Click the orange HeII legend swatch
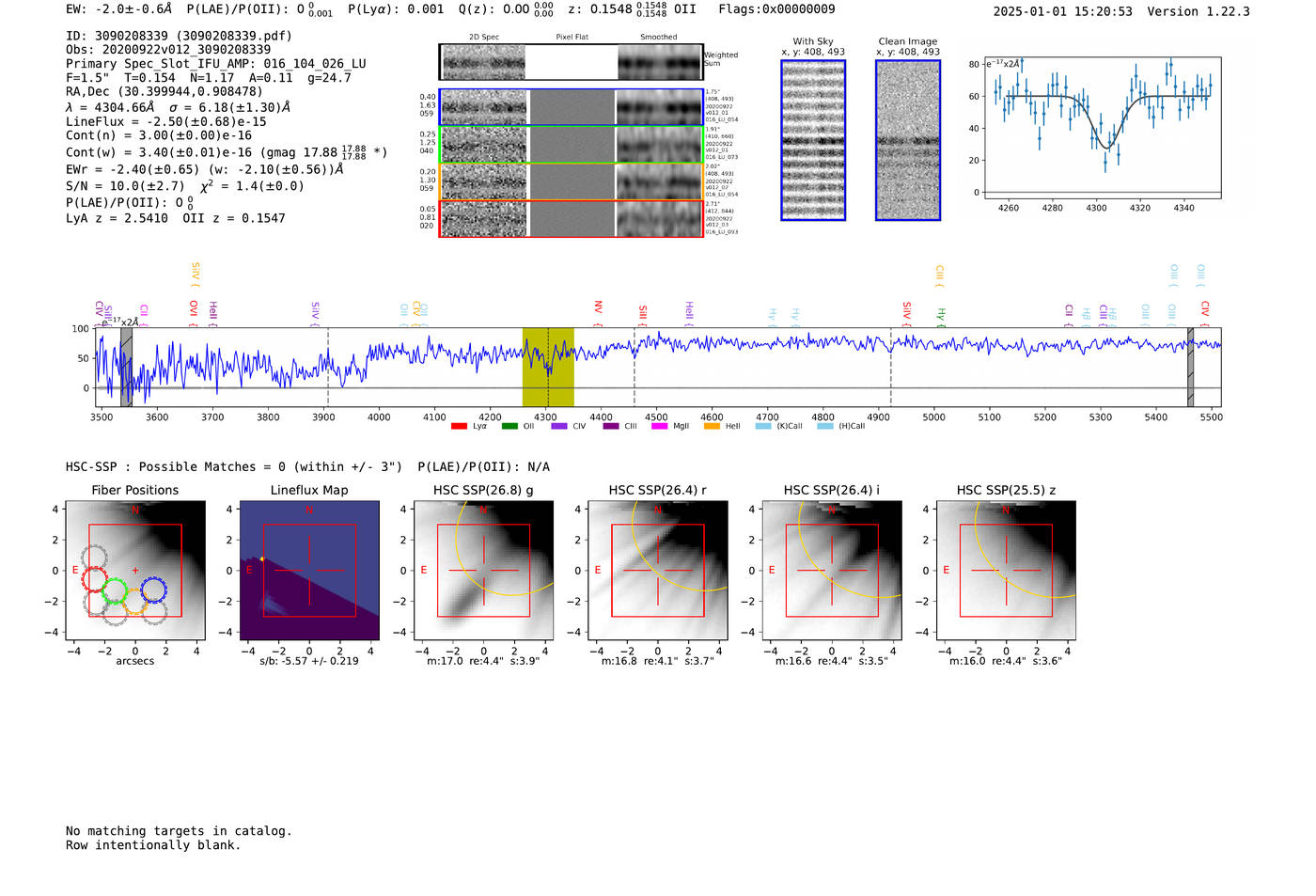This screenshot has width=1316, height=896. point(712,427)
